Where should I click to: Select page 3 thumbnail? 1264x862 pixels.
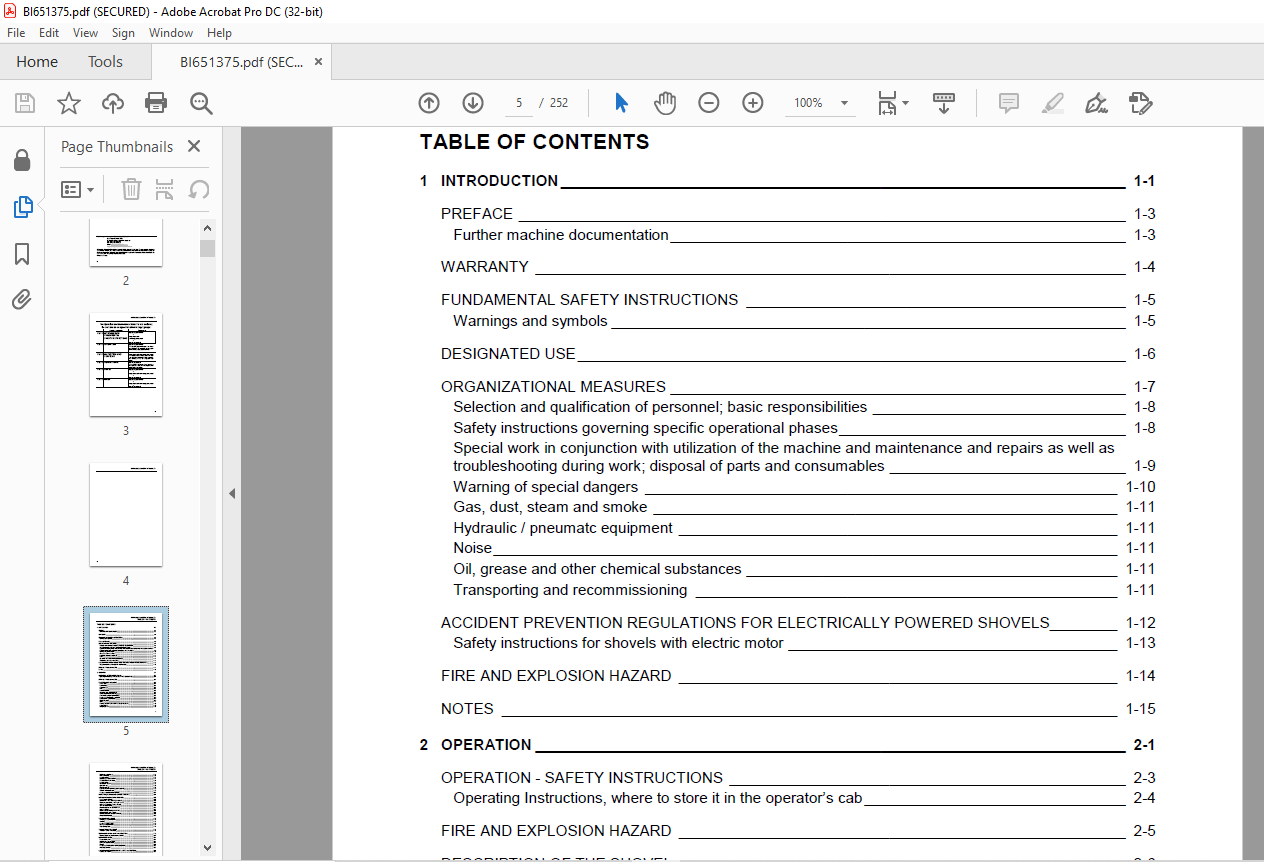(x=126, y=365)
